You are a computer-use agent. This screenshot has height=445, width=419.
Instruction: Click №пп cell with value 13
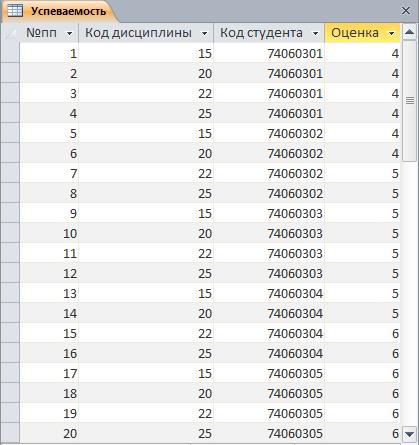point(49,293)
